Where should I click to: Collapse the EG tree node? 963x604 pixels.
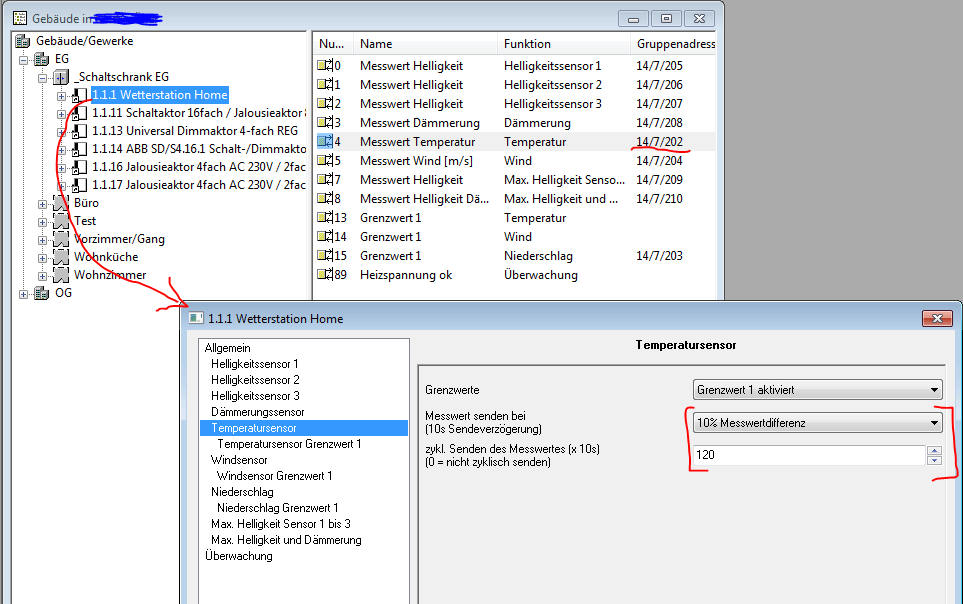click(x=25, y=60)
